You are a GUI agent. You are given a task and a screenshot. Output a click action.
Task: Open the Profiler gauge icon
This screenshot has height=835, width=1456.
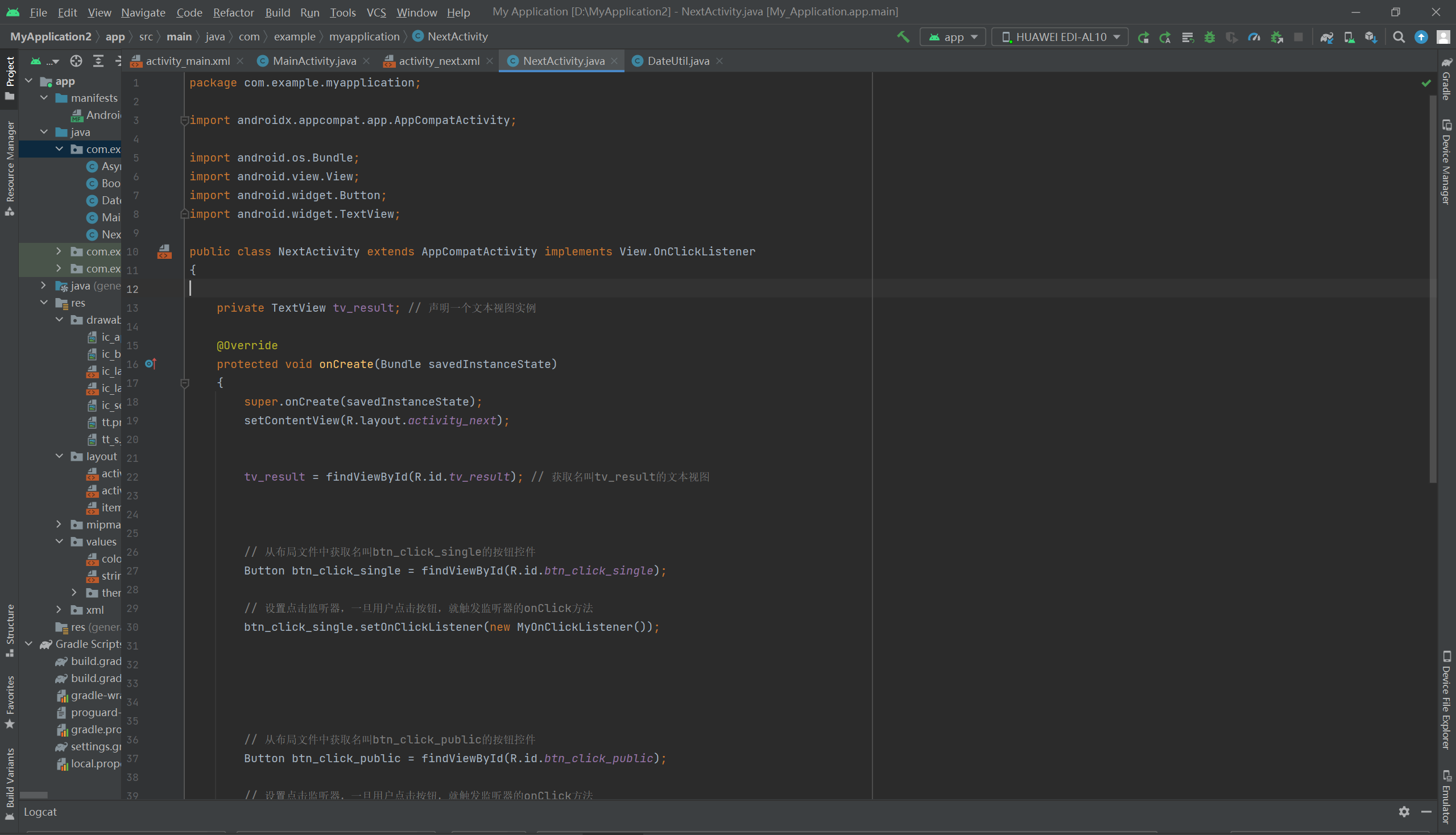click(1254, 37)
